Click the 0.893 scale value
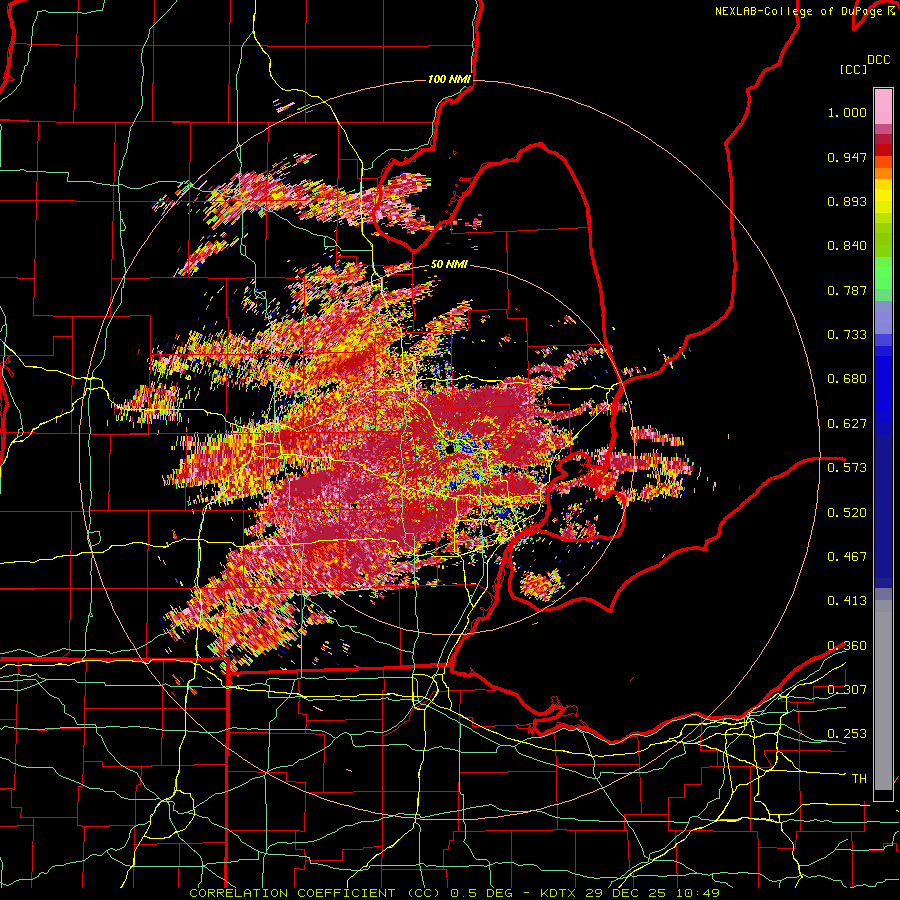900x900 pixels. [847, 201]
